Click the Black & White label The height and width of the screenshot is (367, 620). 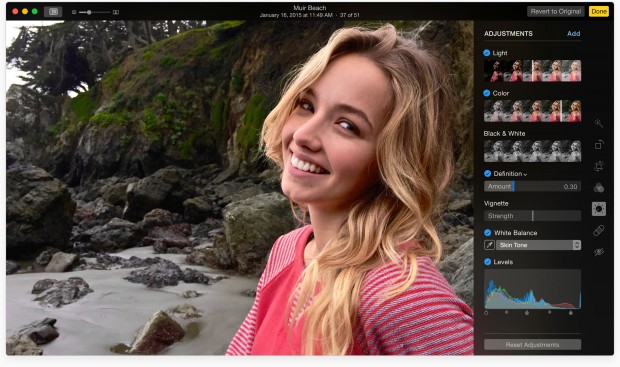(x=504, y=133)
